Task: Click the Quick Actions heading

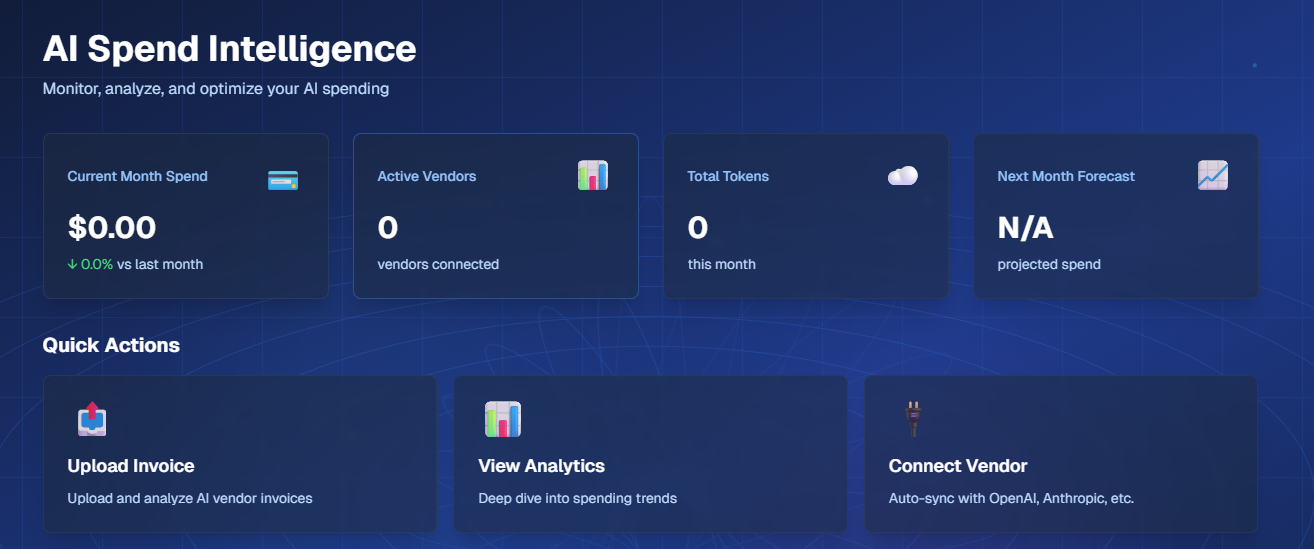Action: (111, 345)
